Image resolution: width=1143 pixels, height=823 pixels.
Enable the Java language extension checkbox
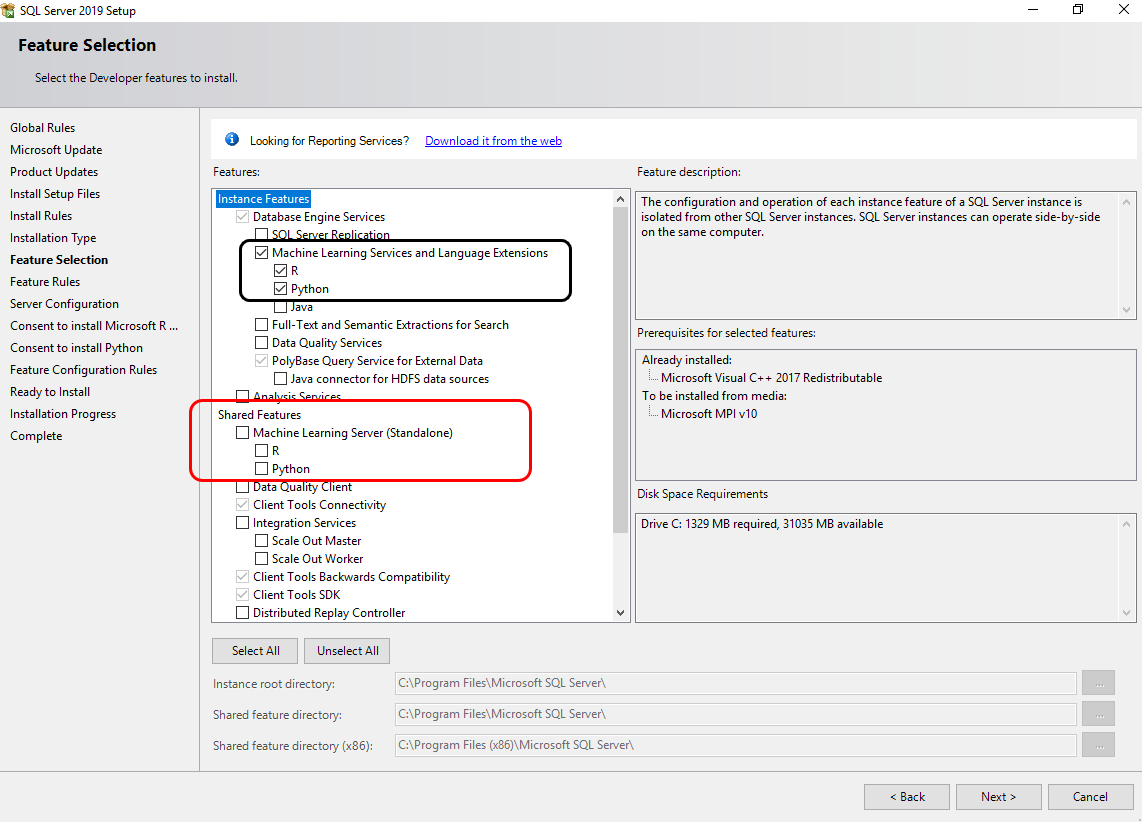point(280,307)
